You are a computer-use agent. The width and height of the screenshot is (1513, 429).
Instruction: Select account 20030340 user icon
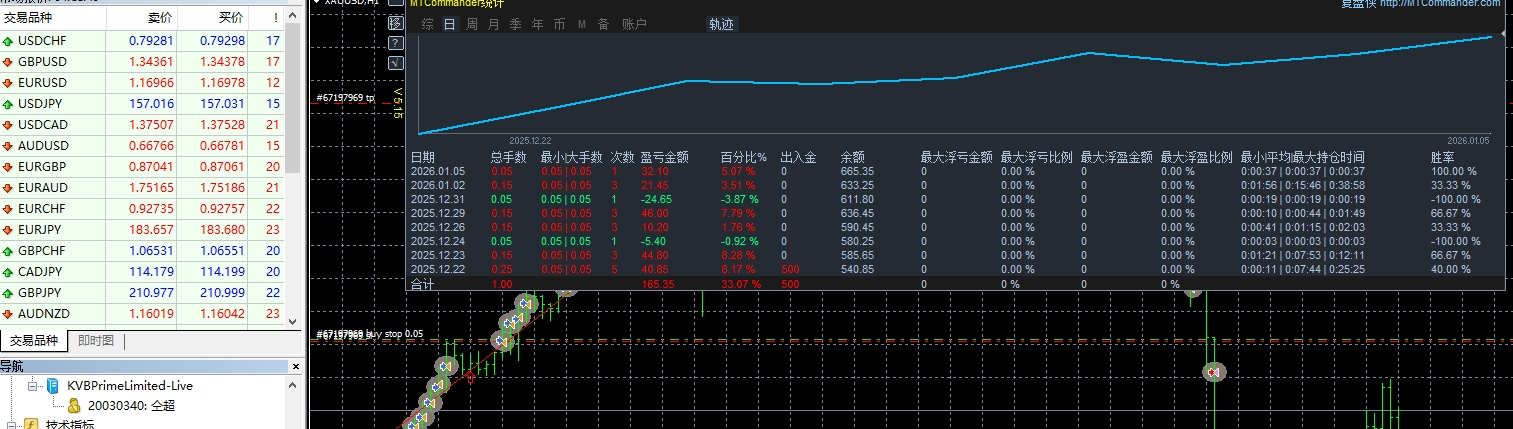pos(74,405)
